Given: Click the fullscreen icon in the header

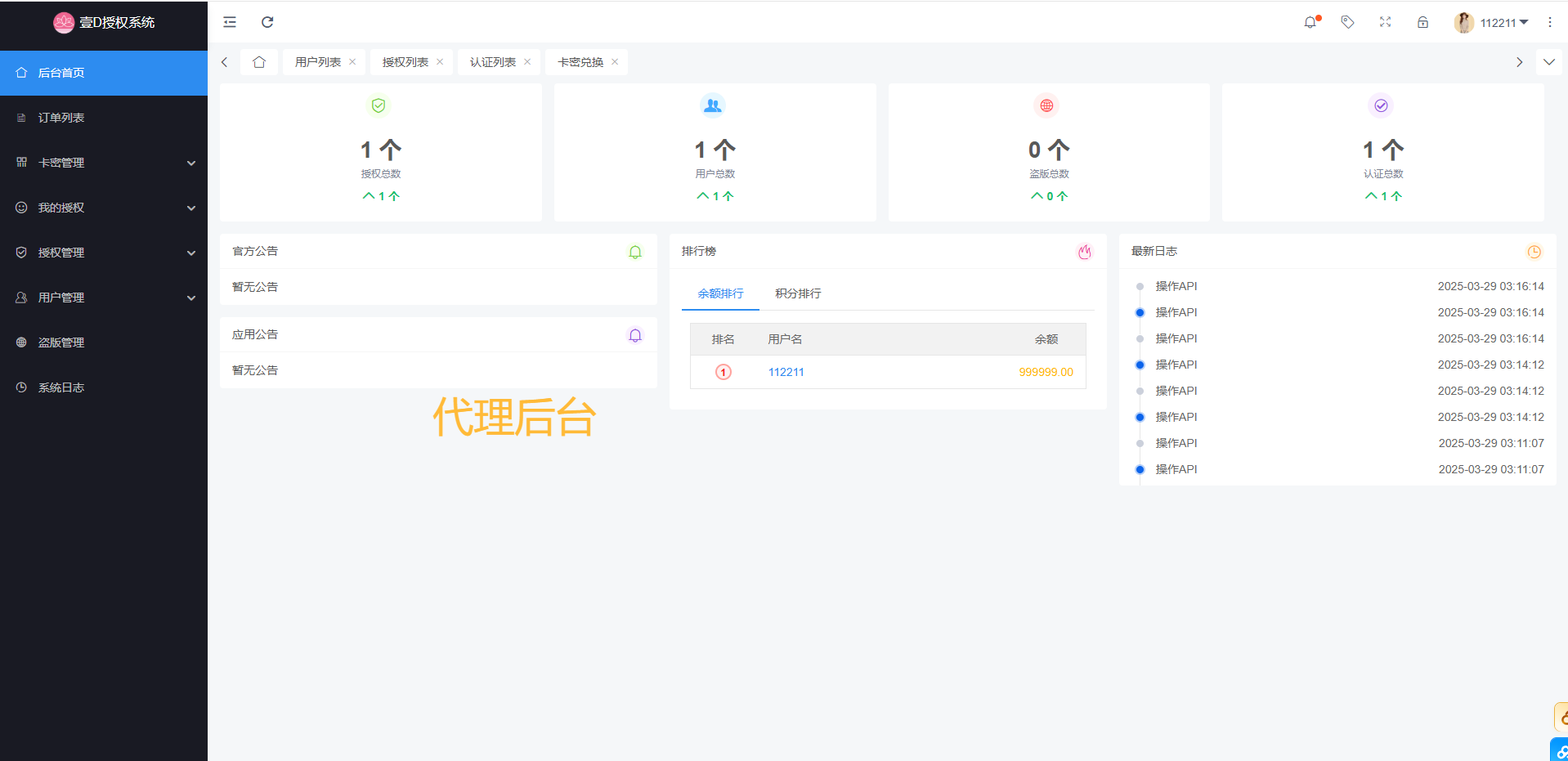Looking at the screenshot, I should click(x=1385, y=22).
